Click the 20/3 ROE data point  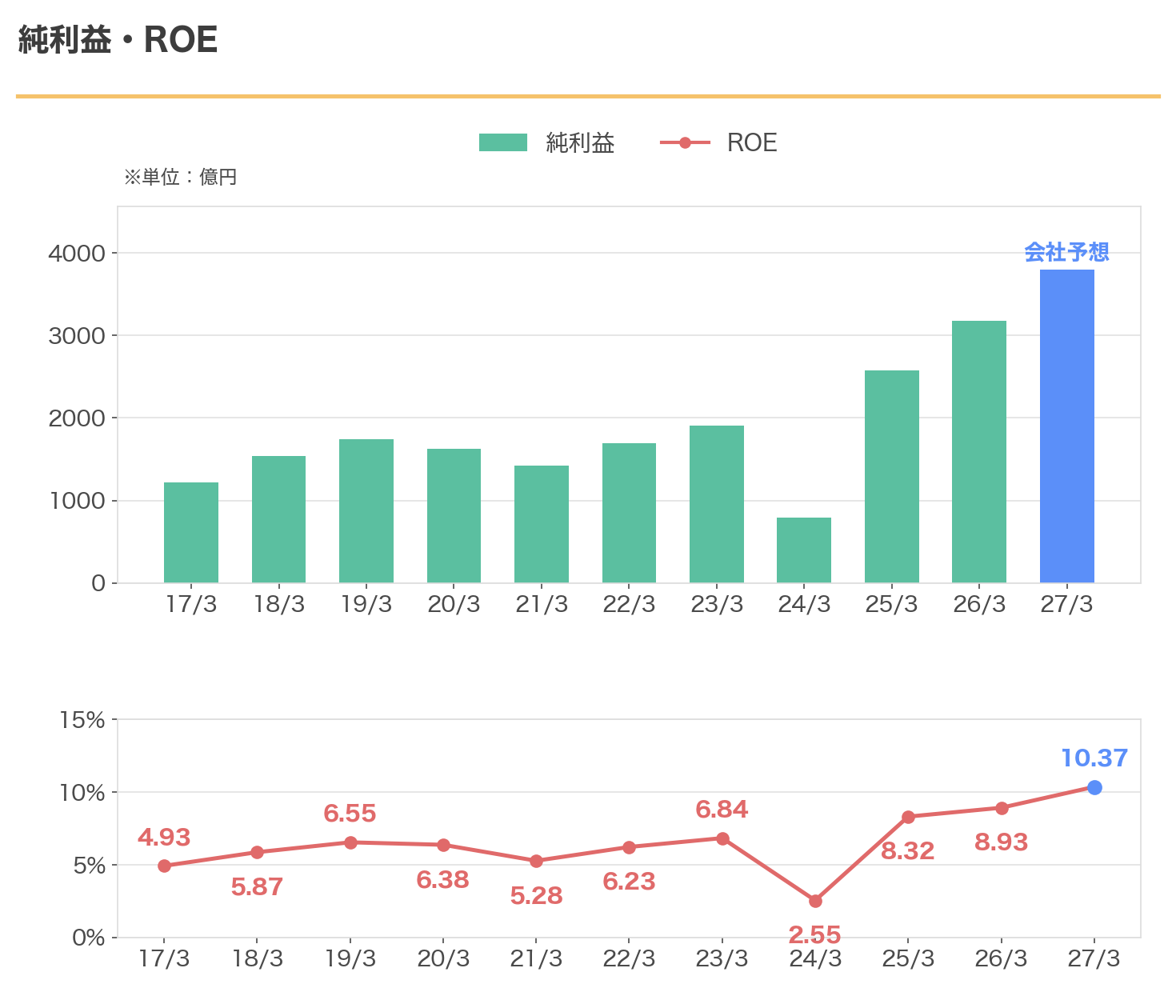click(443, 845)
